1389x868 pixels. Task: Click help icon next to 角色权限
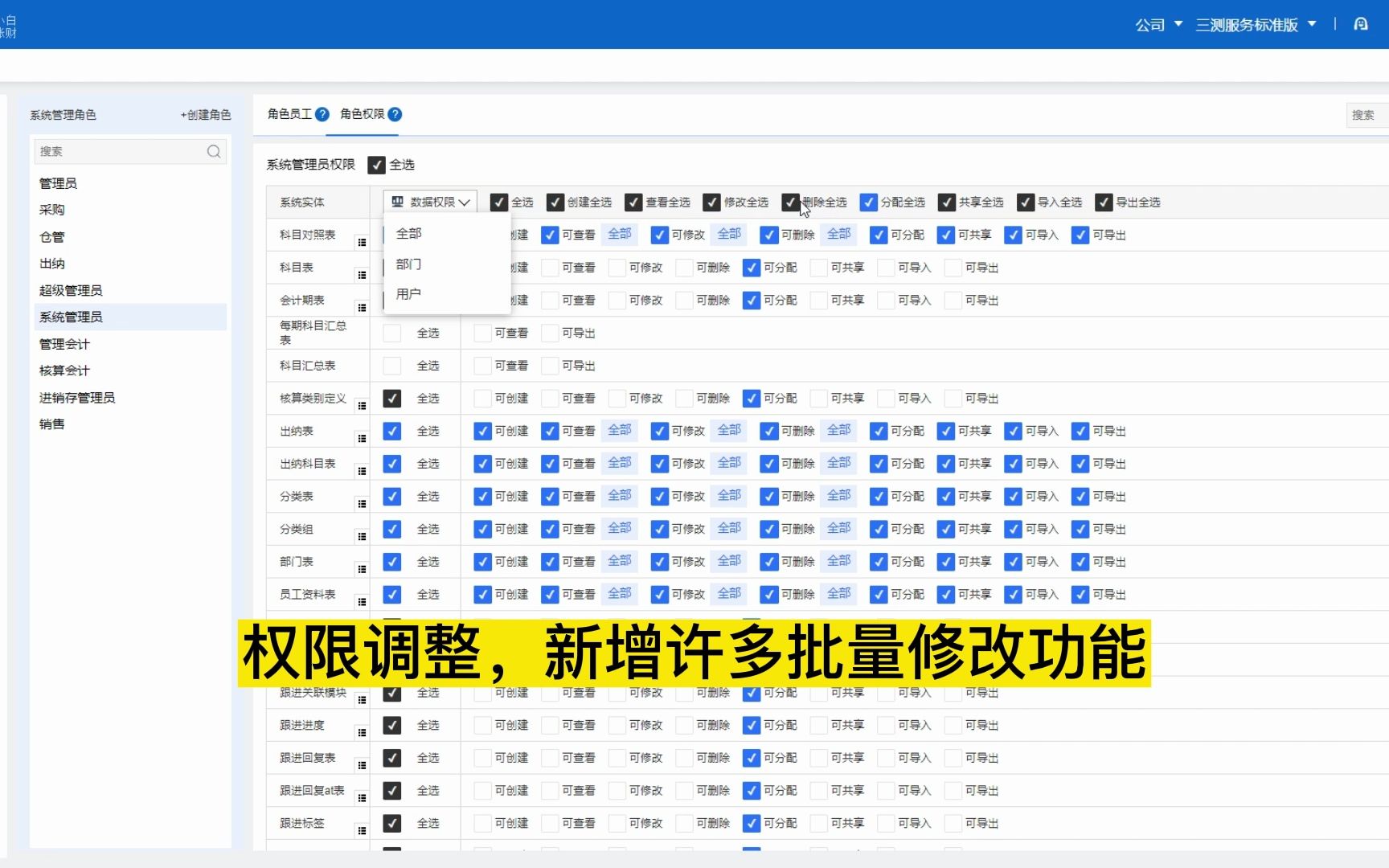pos(395,114)
